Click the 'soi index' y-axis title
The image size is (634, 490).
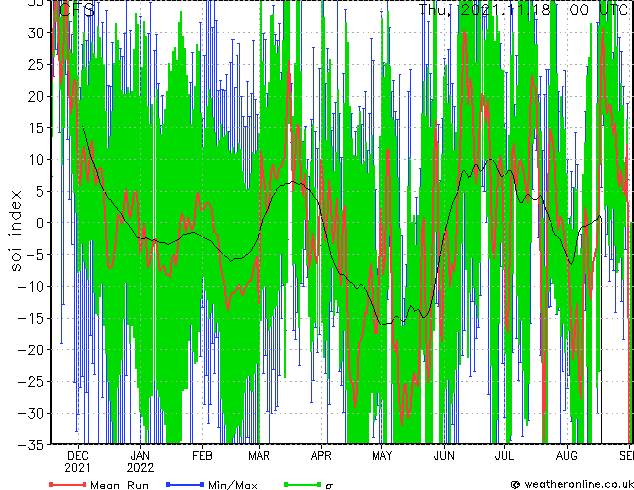[16, 230]
